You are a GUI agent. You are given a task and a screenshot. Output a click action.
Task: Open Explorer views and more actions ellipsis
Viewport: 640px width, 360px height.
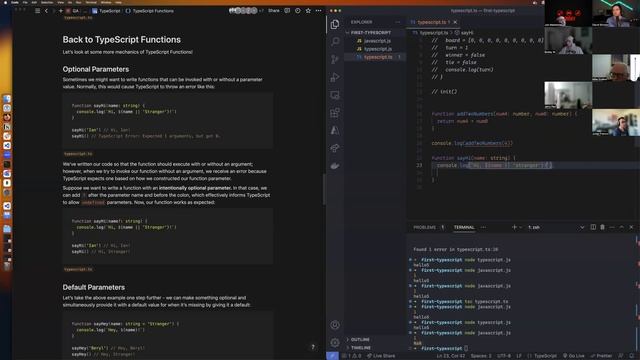[398, 22]
